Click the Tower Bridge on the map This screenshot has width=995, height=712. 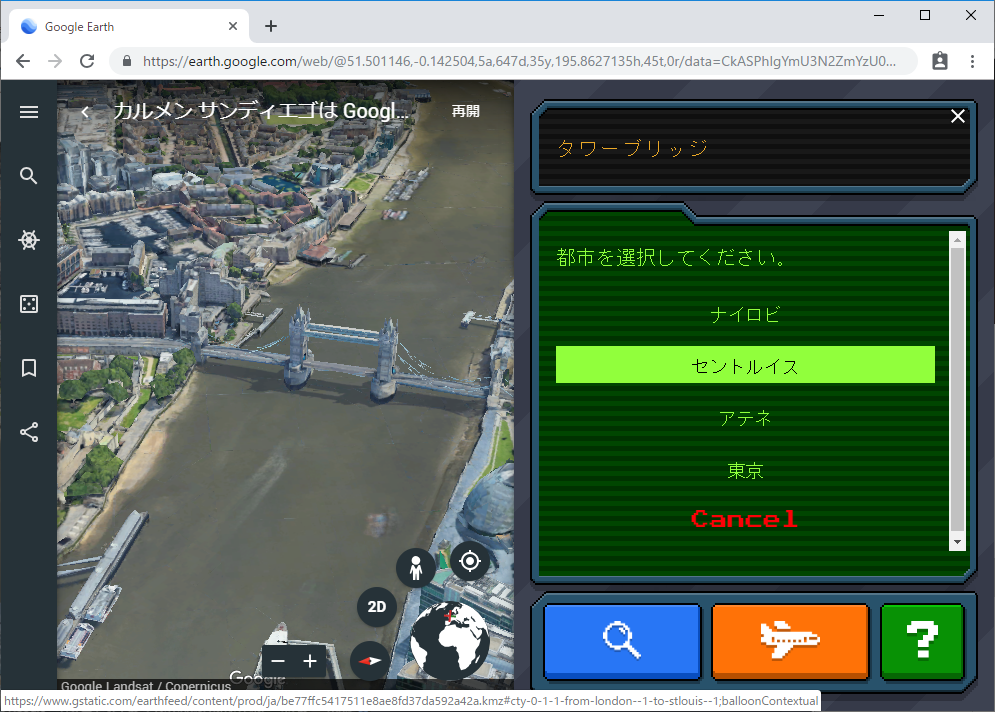click(343, 352)
